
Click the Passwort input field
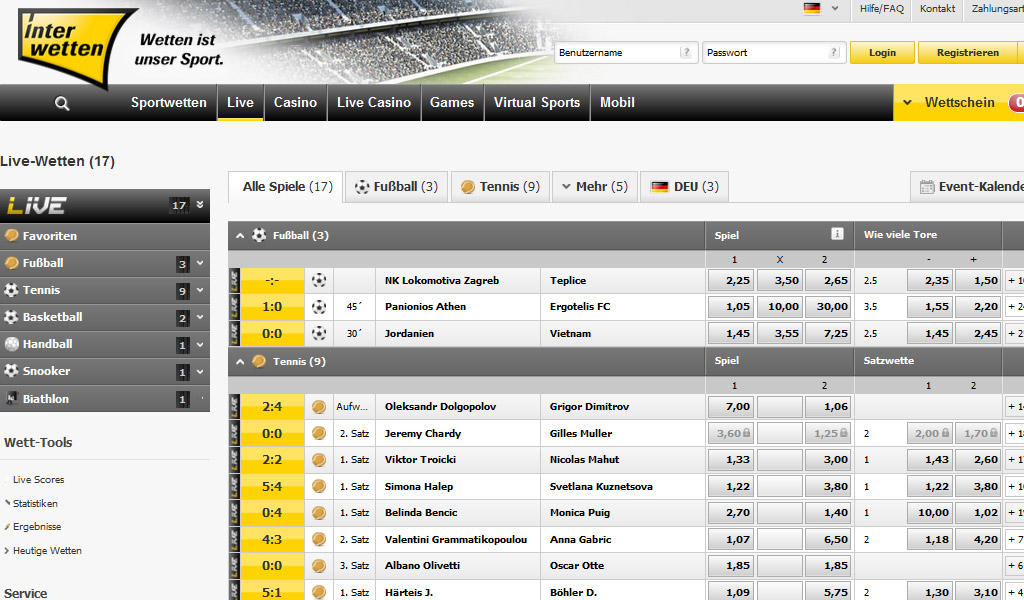tap(775, 52)
